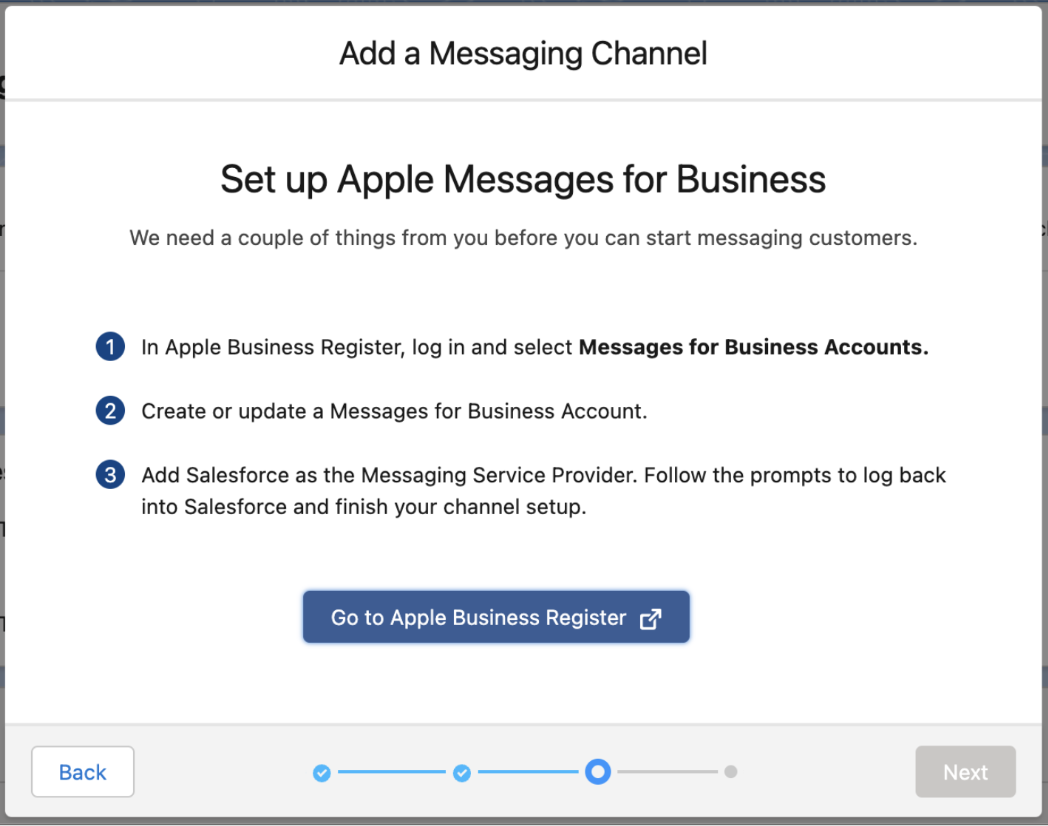Open Go to Apple Business Register button
The image size is (1048, 826).
pyautogui.click(x=496, y=617)
